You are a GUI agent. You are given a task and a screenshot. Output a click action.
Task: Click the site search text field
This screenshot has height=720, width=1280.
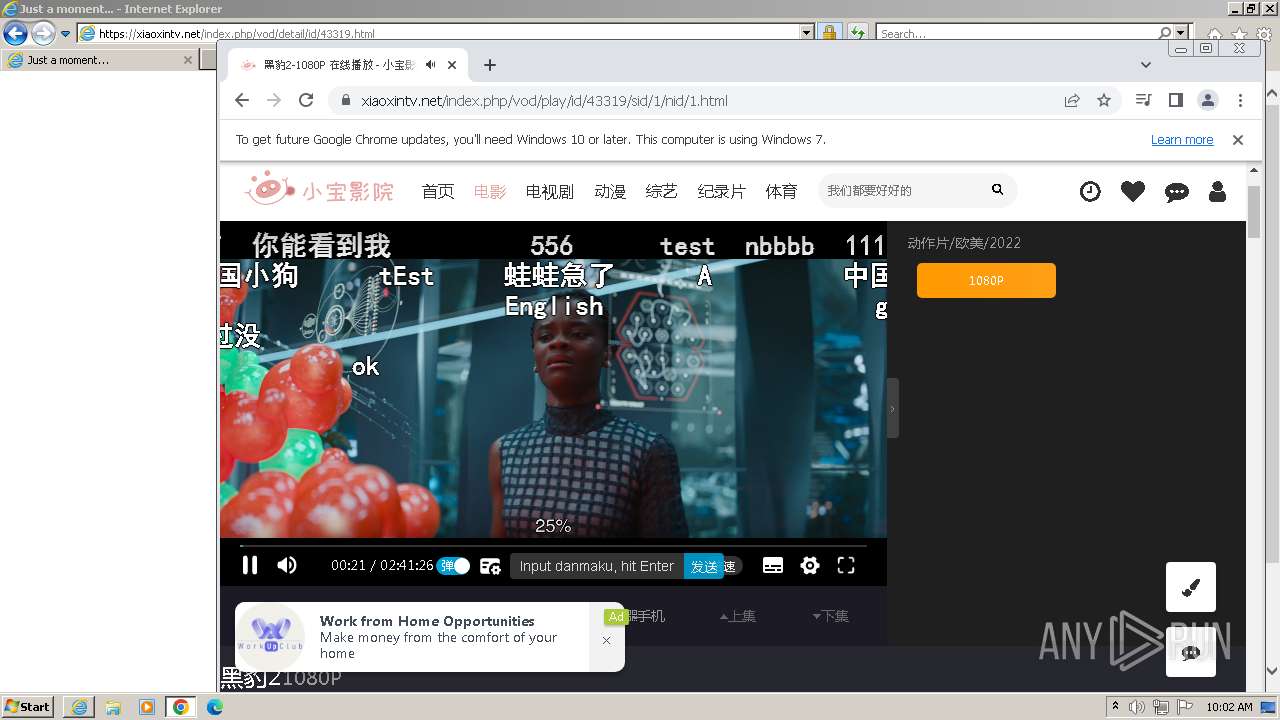902,190
